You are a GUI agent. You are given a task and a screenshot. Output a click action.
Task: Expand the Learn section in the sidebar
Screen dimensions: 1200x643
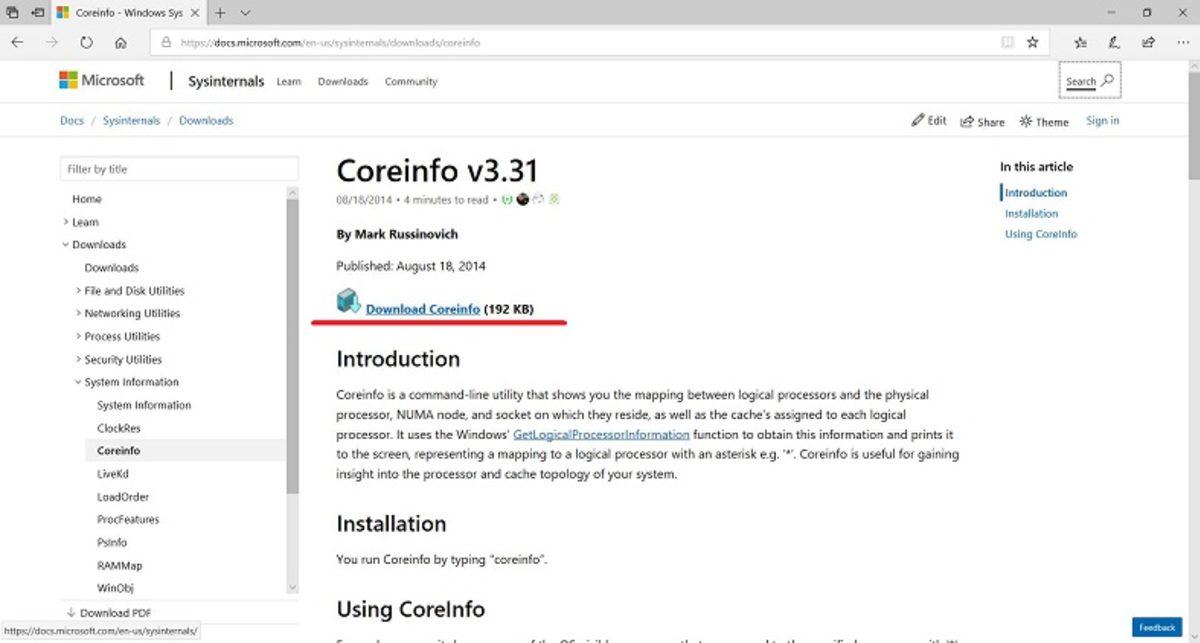point(68,221)
